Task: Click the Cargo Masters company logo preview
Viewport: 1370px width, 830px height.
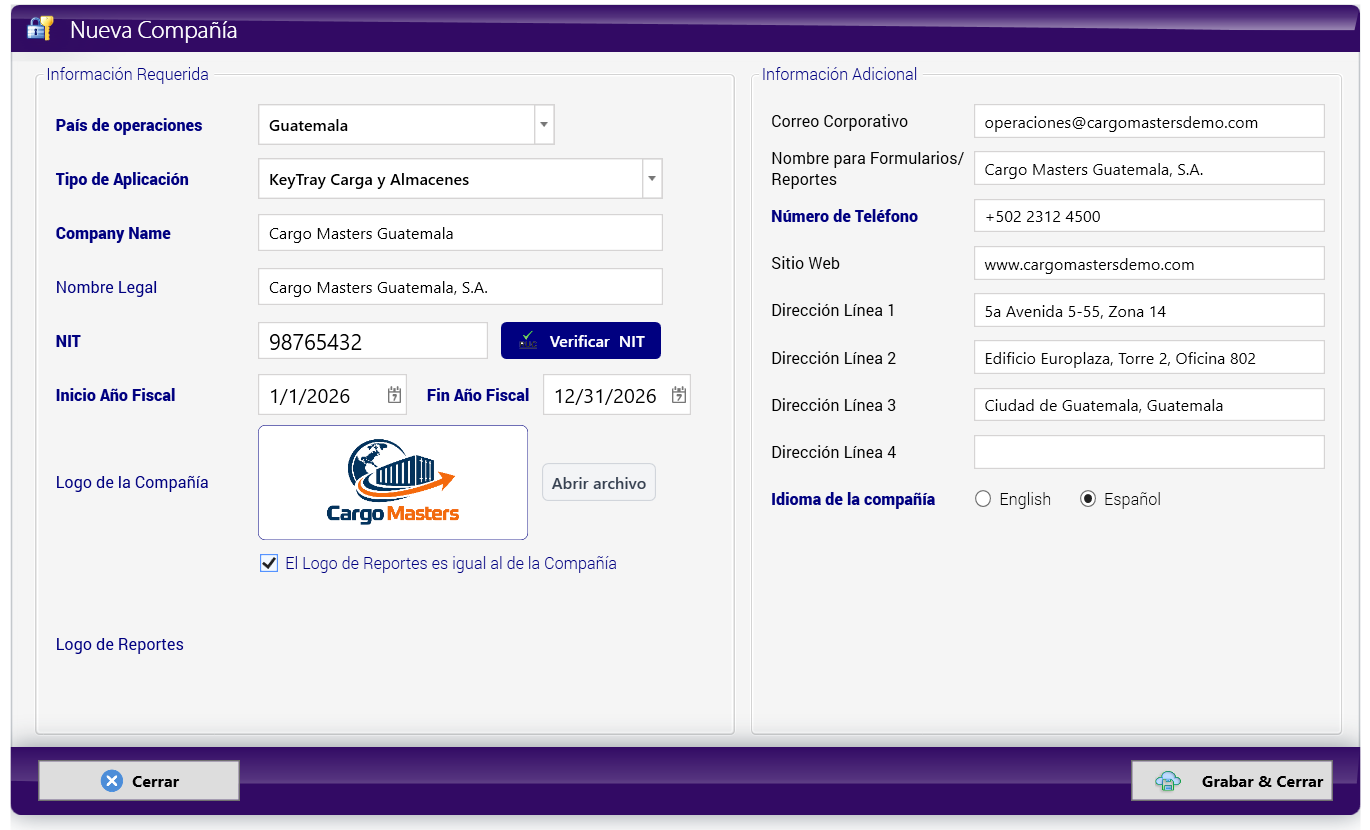Action: 393,483
